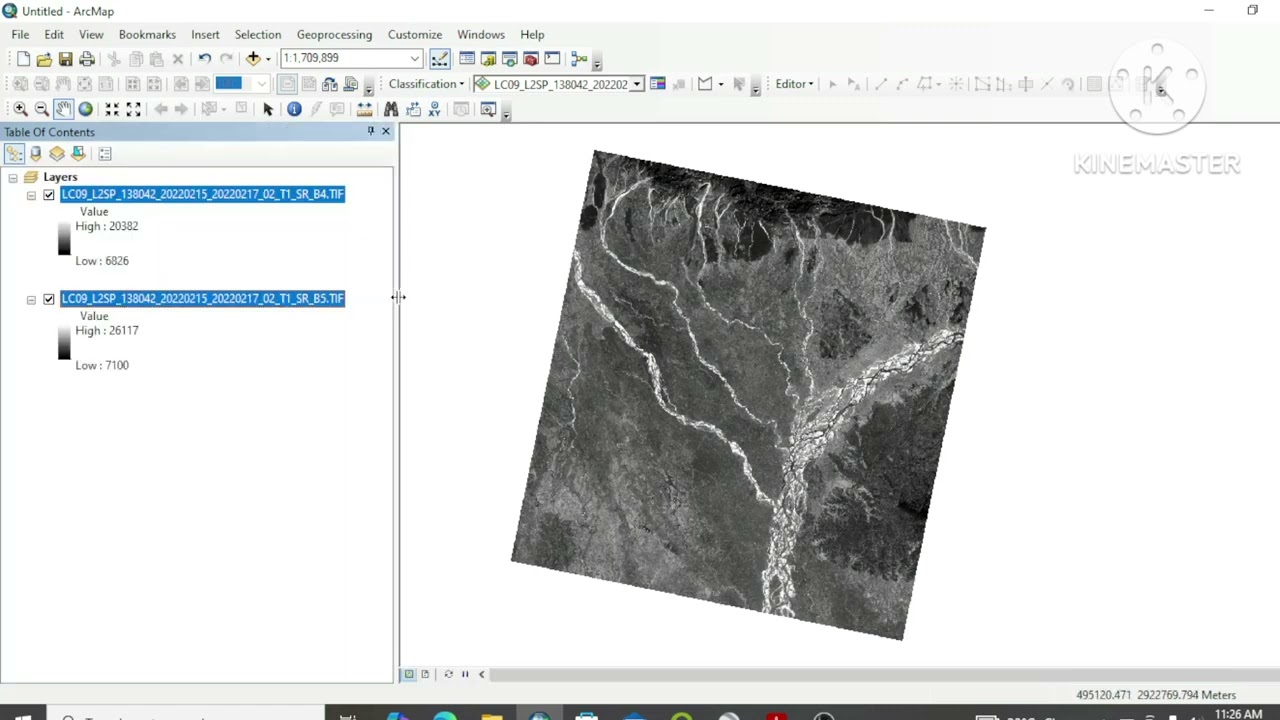Open the map scale dropdown

click(415, 58)
